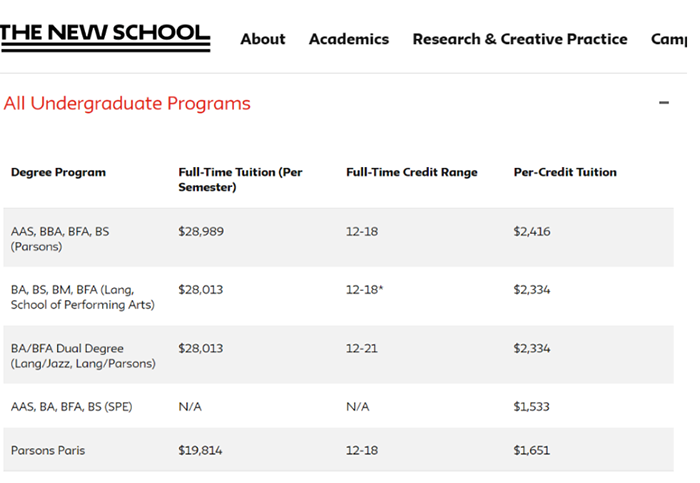Collapse section using the minus icon
700x483 pixels.
(x=663, y=103)
